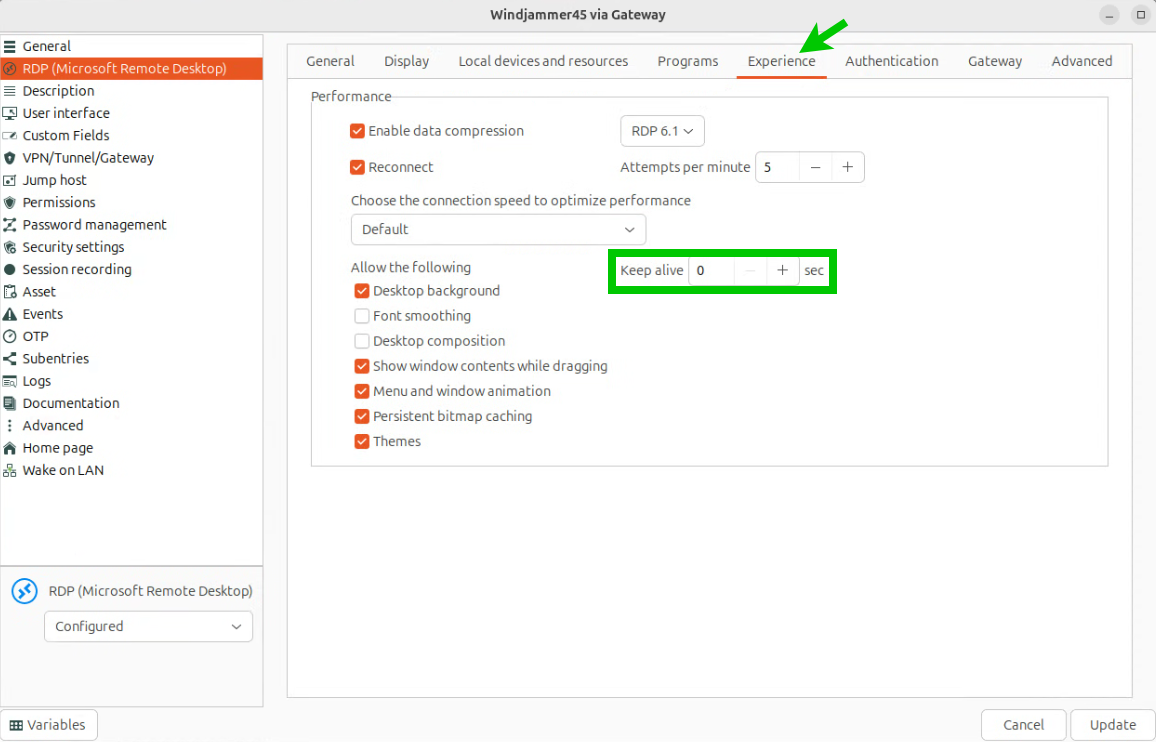Click the Security settings shield icon
The height and width of the screenshot is (742, 1156).
pyautogui.click(x=10, y=247)
